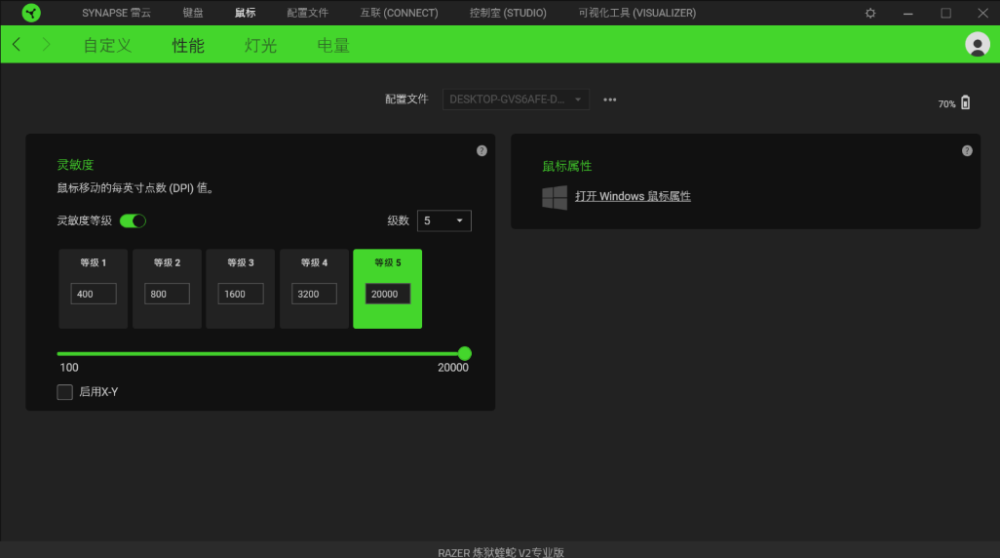Click the DPI slider handle

pos(465,353)
